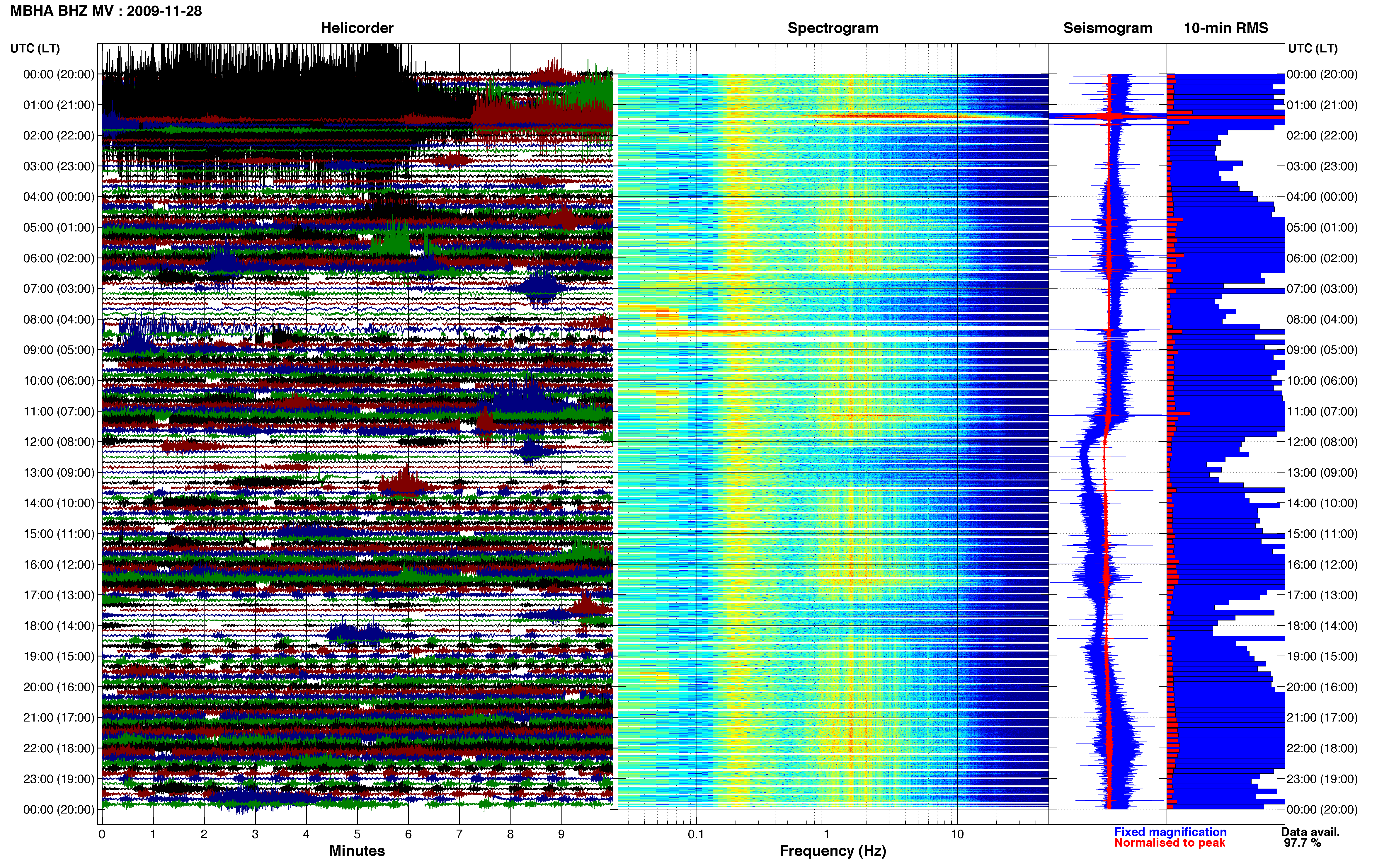
Task: Click right-axis time label '22:00 (18:00)'
Action: [1322, 748]
